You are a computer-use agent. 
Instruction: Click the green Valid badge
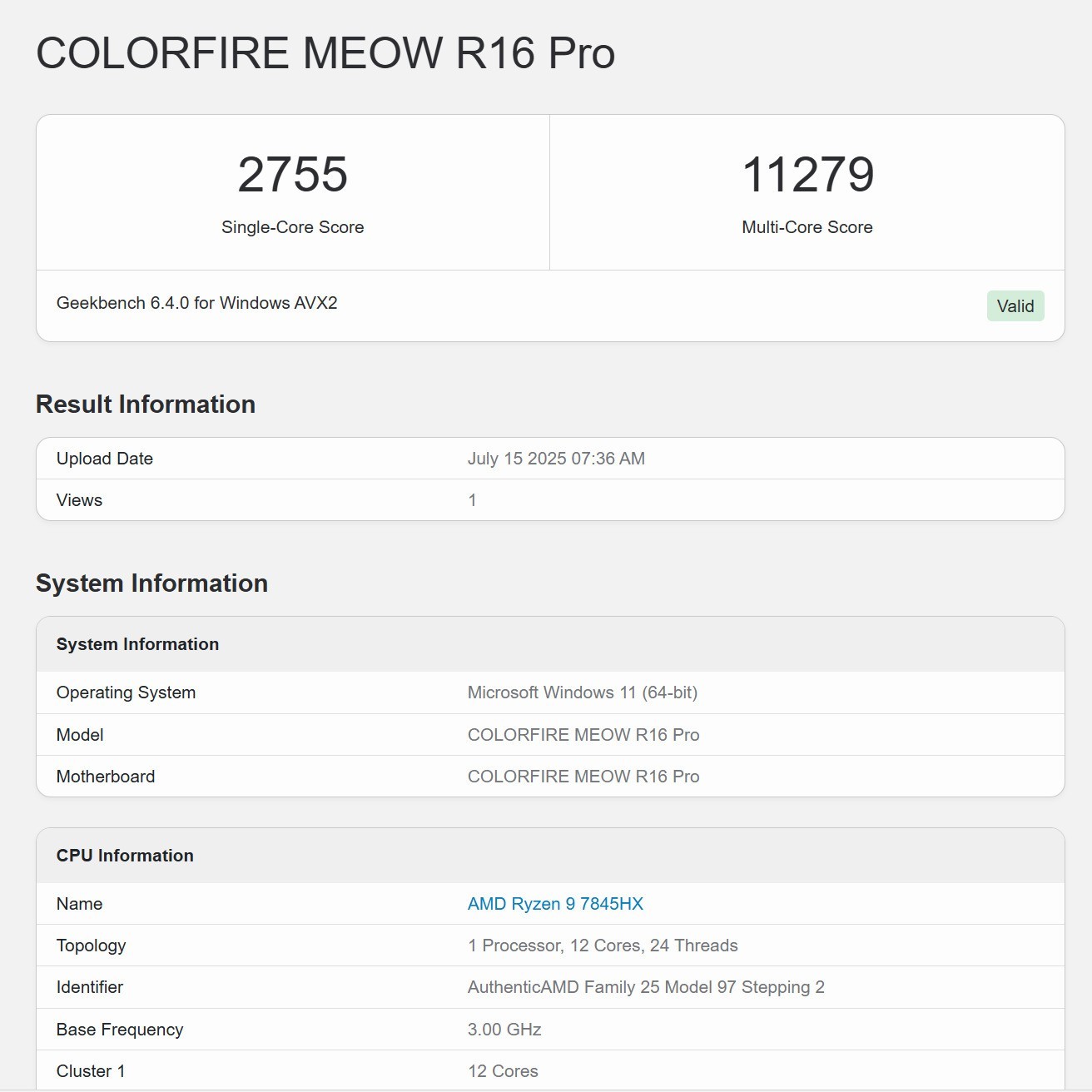1015,306
